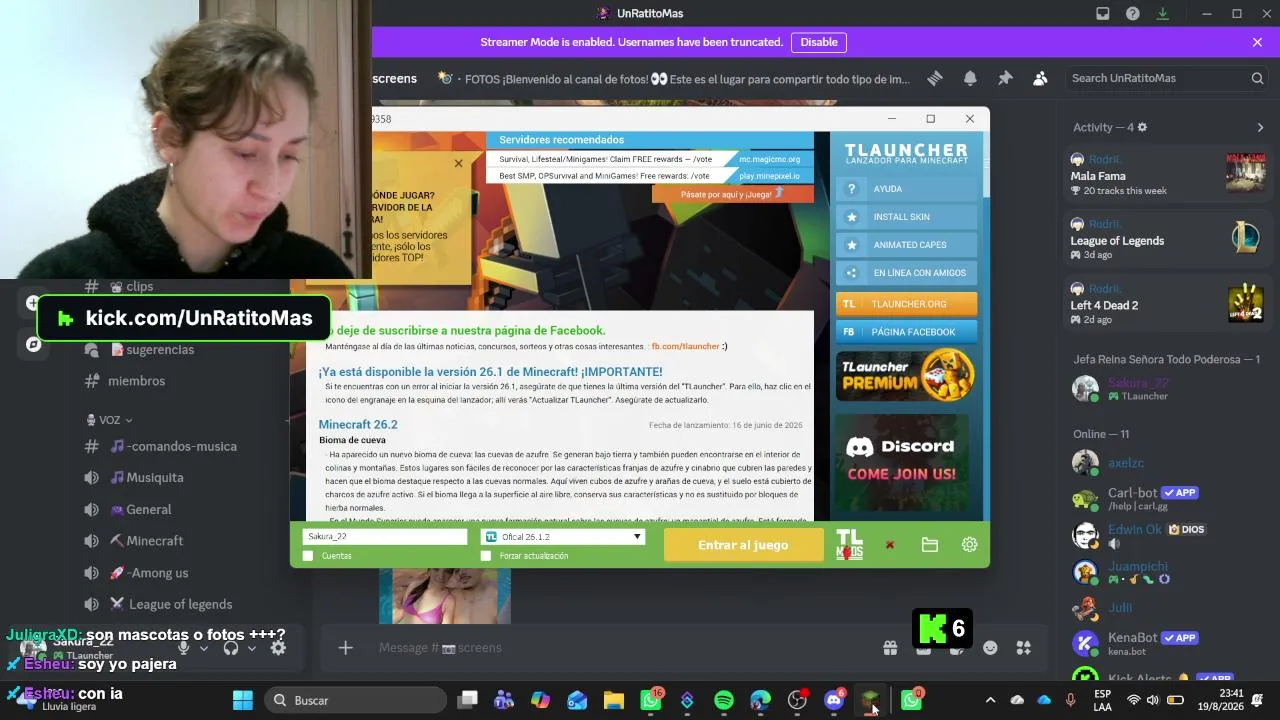Screen dimensions: 1280x720
Task: Open the TLAUNCHER.ORG link button
Action: pyautogui.click(x=906, y=304)
